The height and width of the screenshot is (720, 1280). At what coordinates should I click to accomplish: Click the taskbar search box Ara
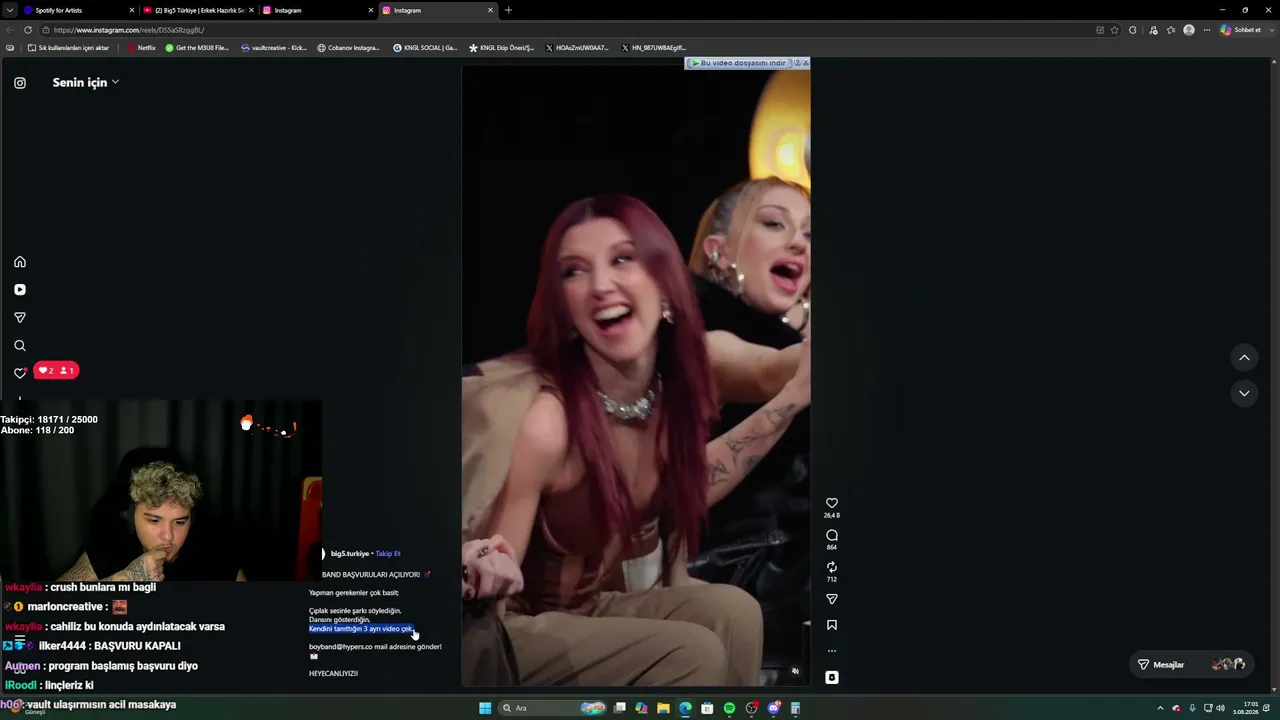[554, 708]
